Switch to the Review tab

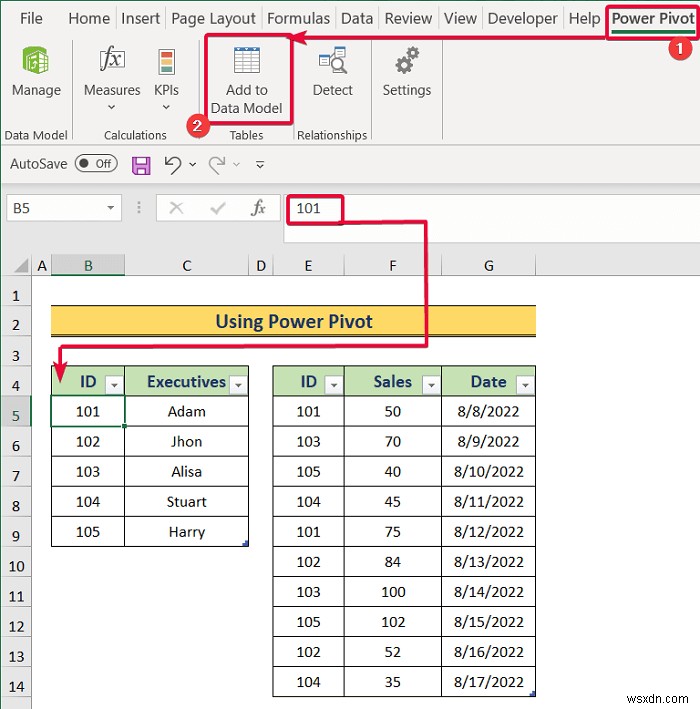coord(408,19)
